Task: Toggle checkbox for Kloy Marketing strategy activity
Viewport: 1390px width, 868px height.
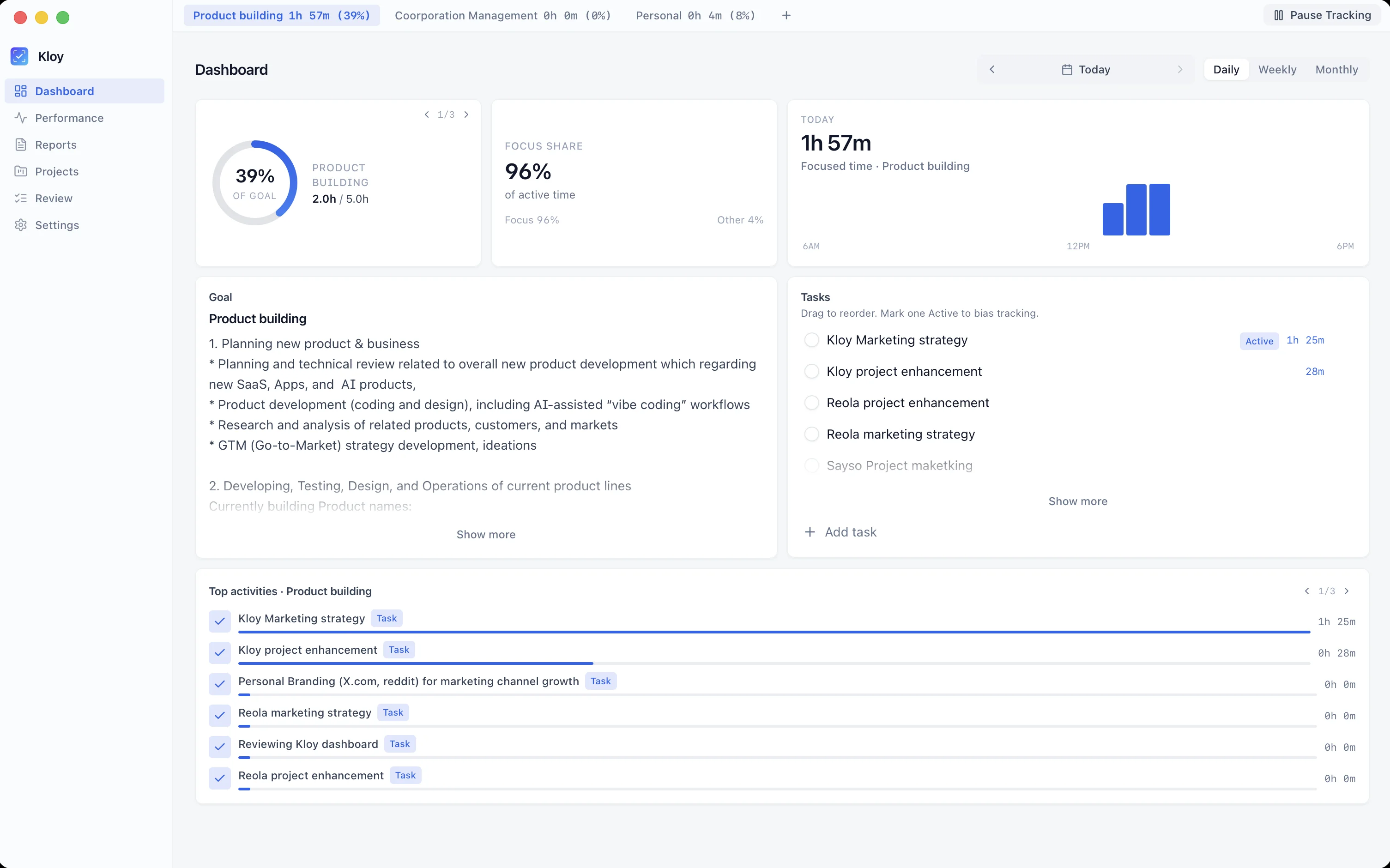Action: [220, 621]
